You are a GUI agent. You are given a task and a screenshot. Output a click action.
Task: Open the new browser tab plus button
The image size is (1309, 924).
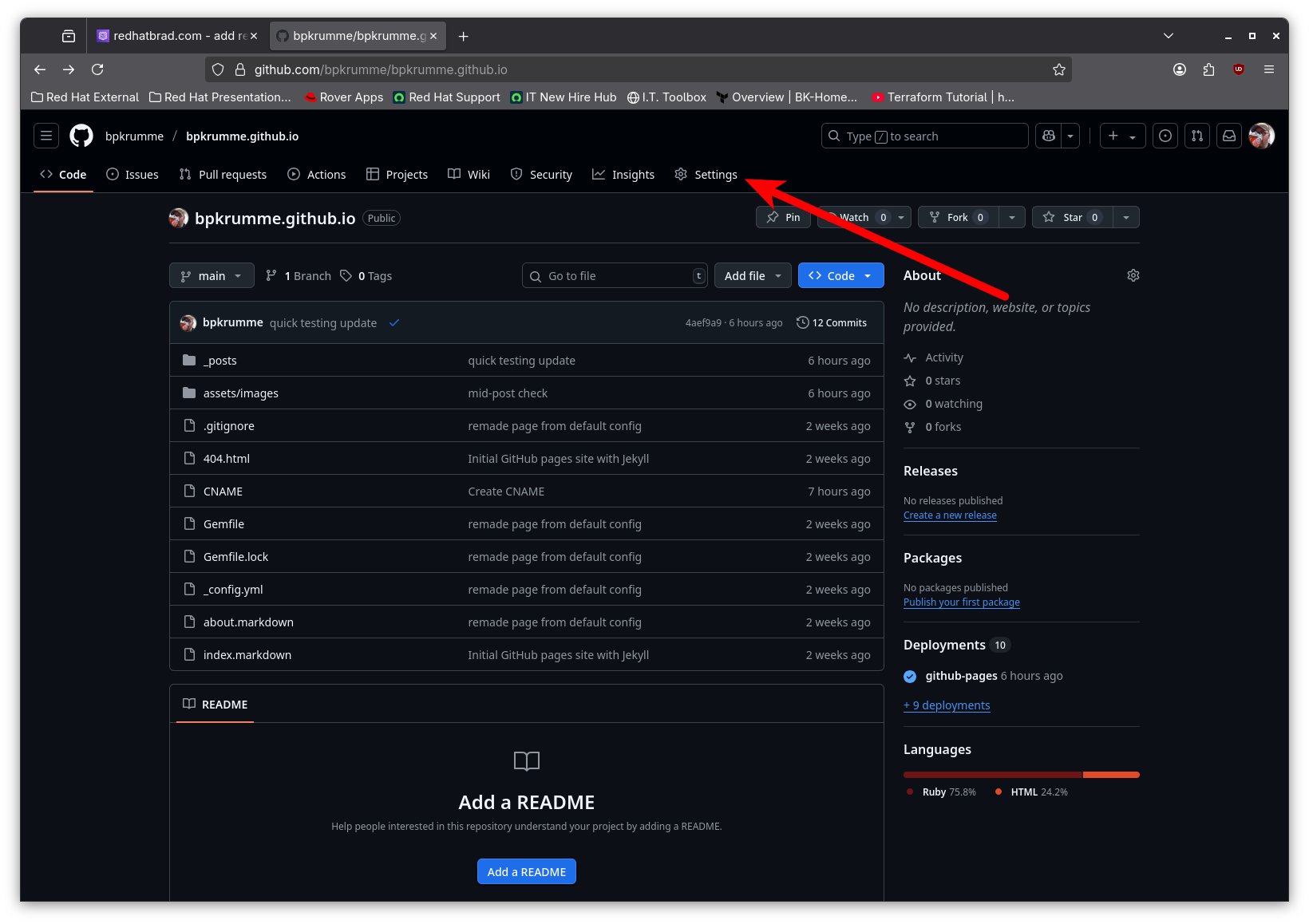click(x=464, y=36)
